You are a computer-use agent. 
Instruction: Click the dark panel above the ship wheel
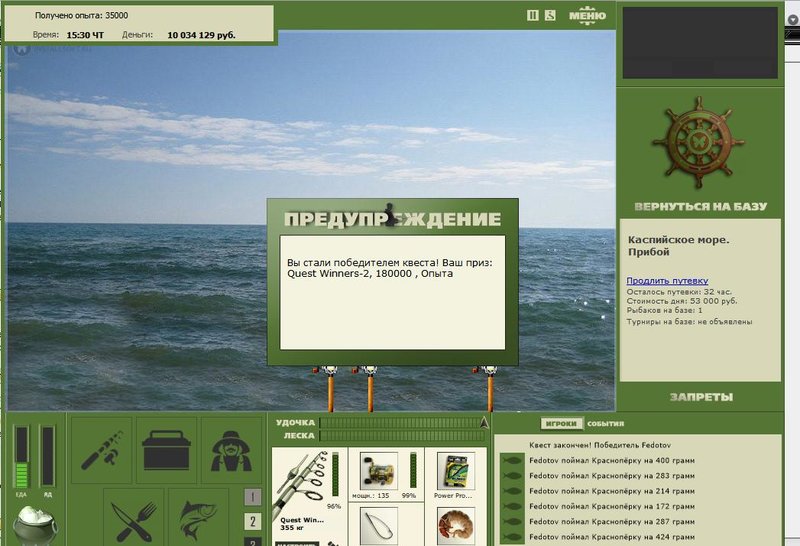700,42
